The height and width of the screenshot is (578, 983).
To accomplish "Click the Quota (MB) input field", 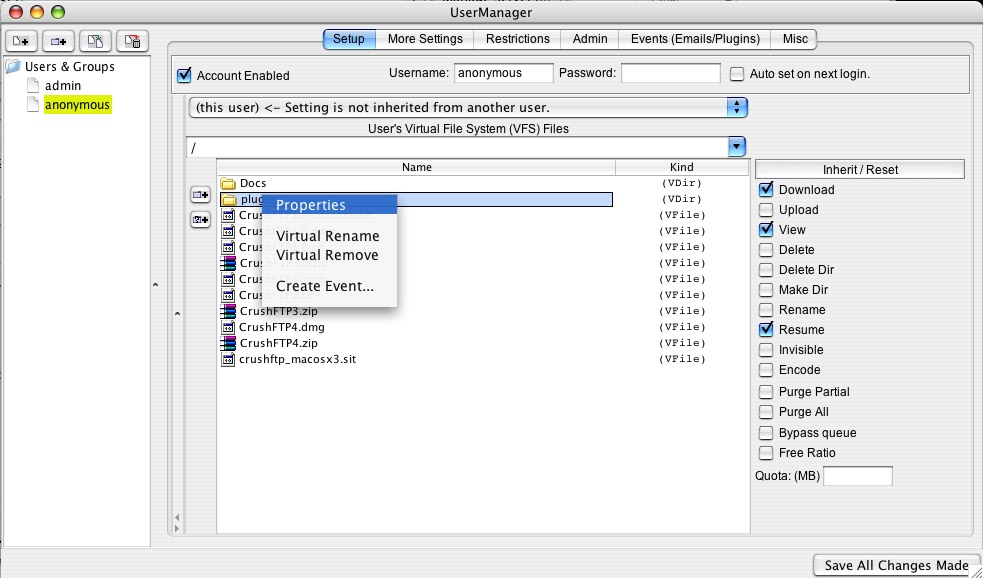I will pyautogui.click(x=857, y=476).
